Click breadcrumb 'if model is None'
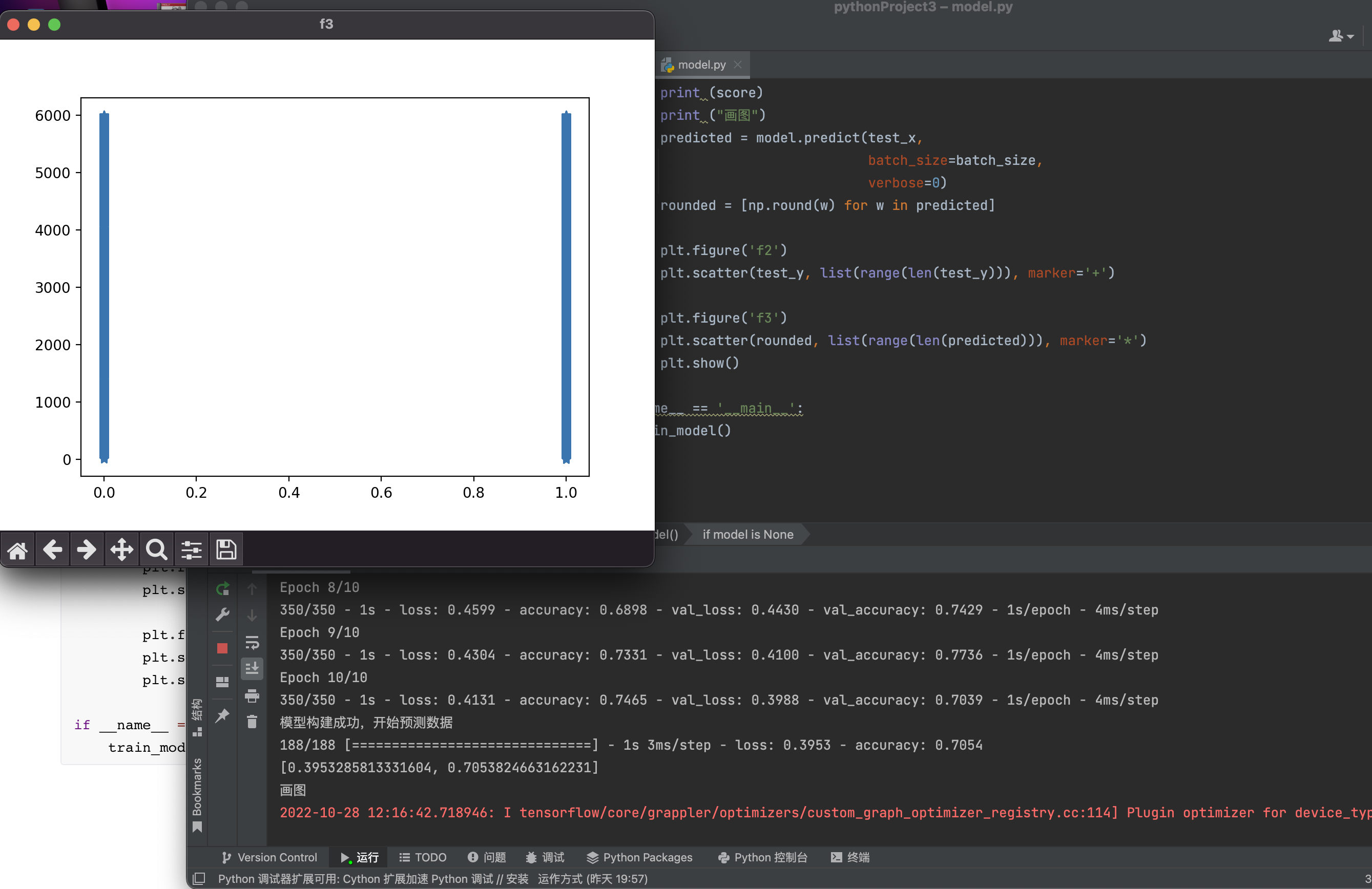 coord(747,535)
